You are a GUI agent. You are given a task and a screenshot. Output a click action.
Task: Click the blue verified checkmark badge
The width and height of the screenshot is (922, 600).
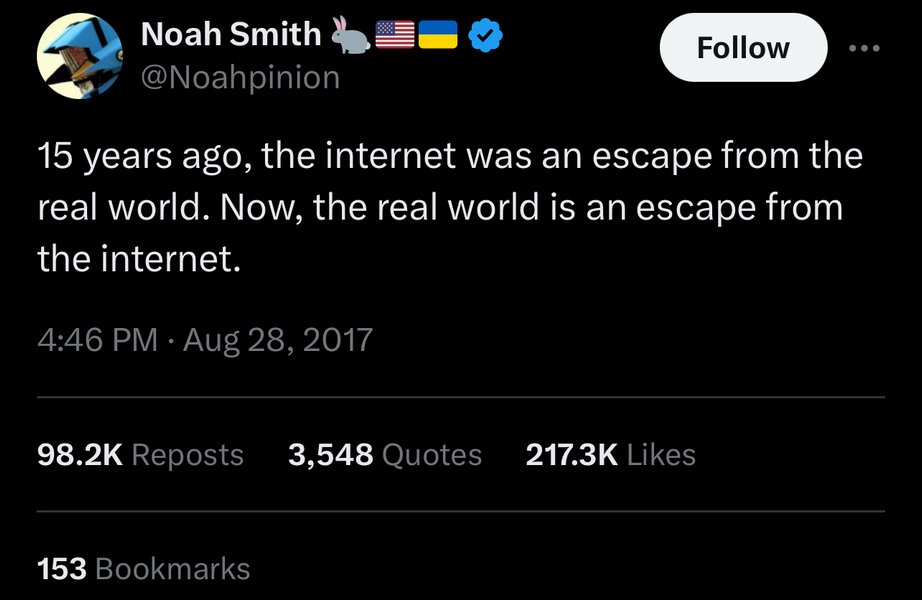485,35
